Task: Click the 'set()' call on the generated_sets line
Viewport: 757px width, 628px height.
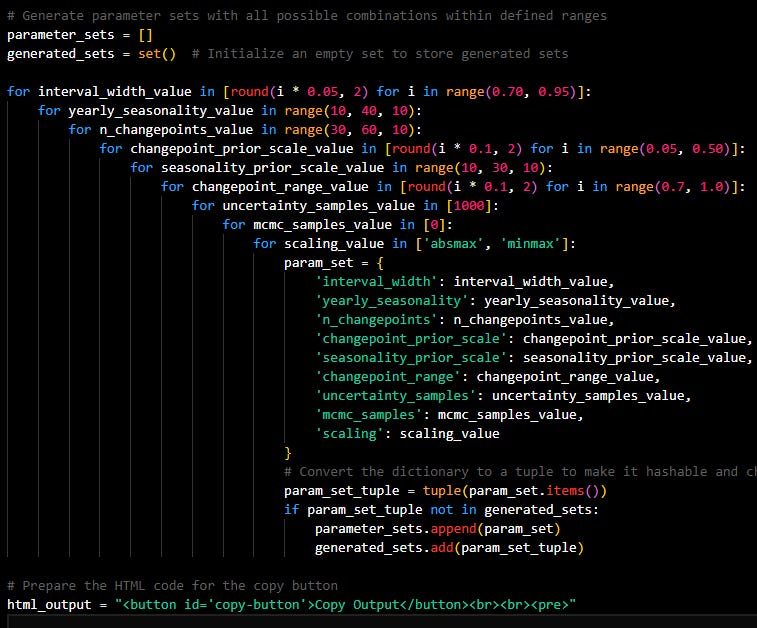Action: click(157, 54)
